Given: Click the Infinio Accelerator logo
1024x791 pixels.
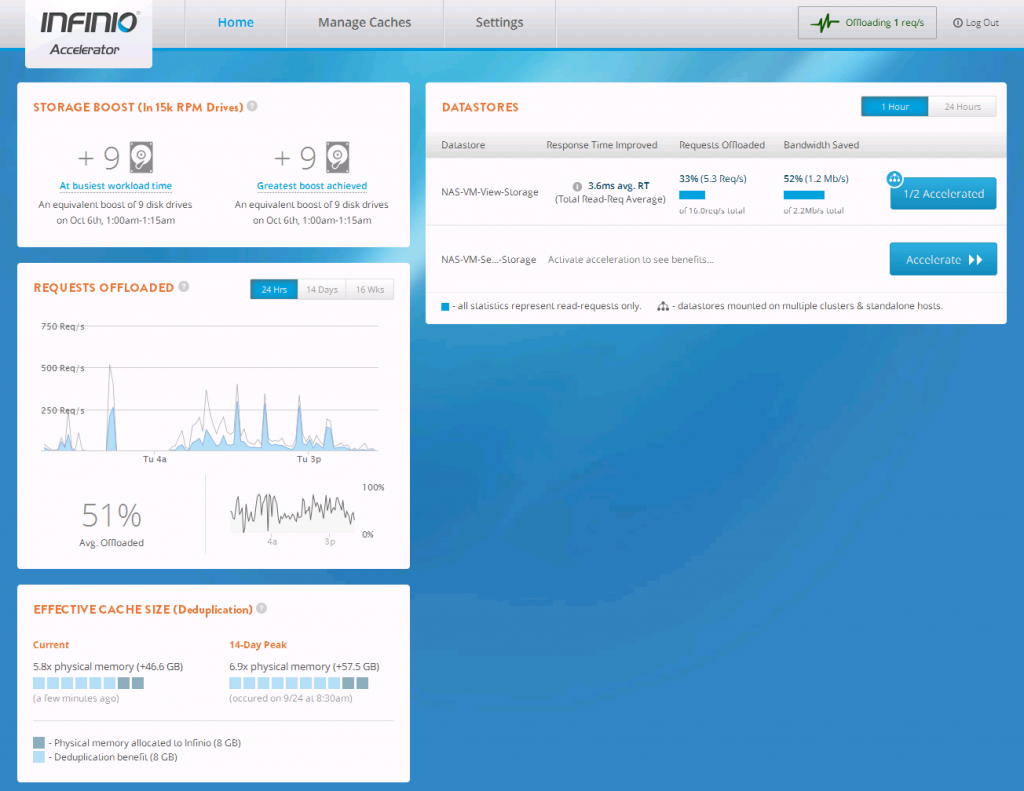Looking at the screenshot, I should point(89,33).
